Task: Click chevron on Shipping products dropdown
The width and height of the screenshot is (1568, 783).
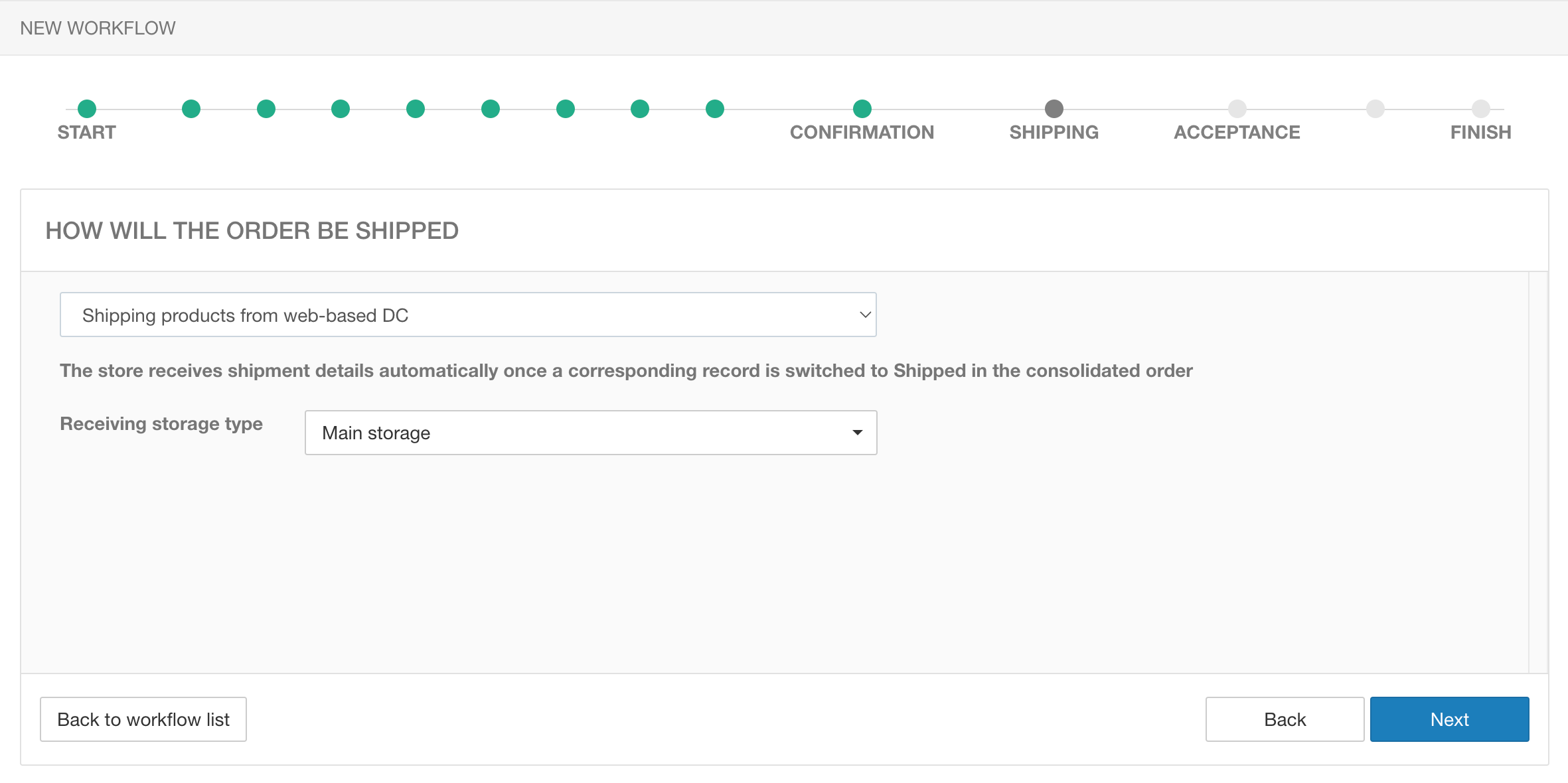Action: coord(864,315)
